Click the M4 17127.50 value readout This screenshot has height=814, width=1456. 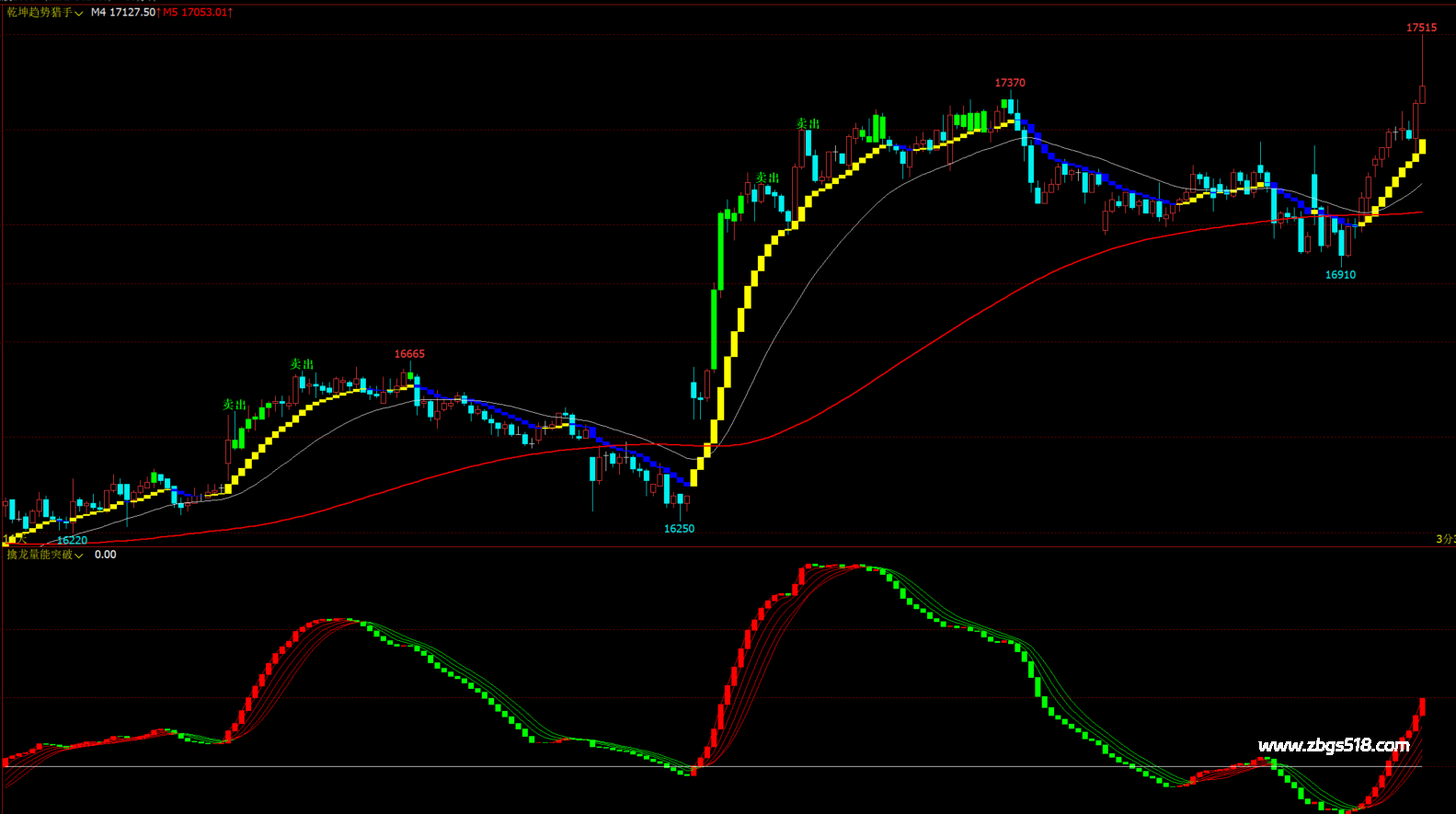click(123, 13)
